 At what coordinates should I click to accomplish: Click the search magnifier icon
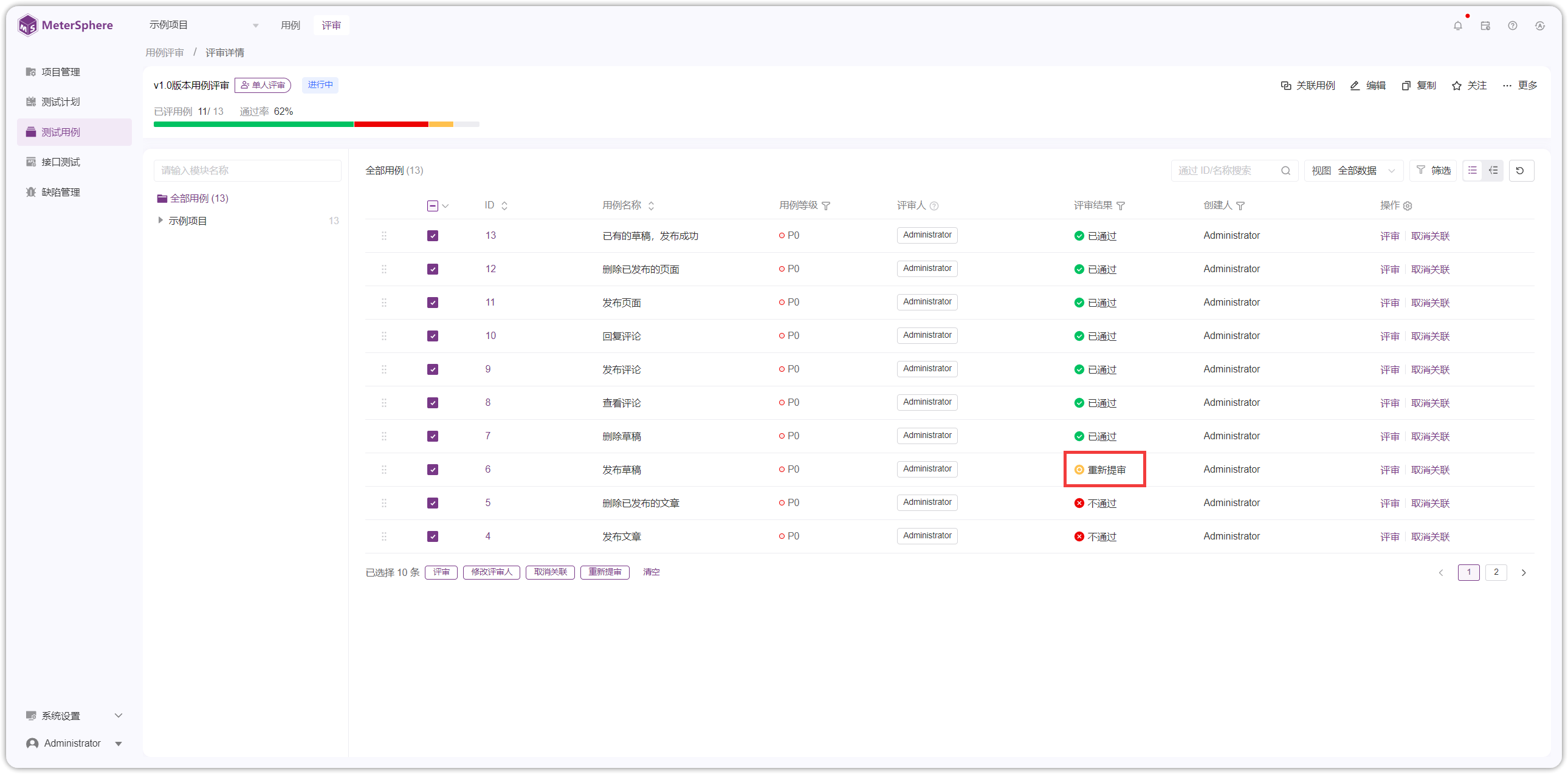click(x=1285, y=170)
